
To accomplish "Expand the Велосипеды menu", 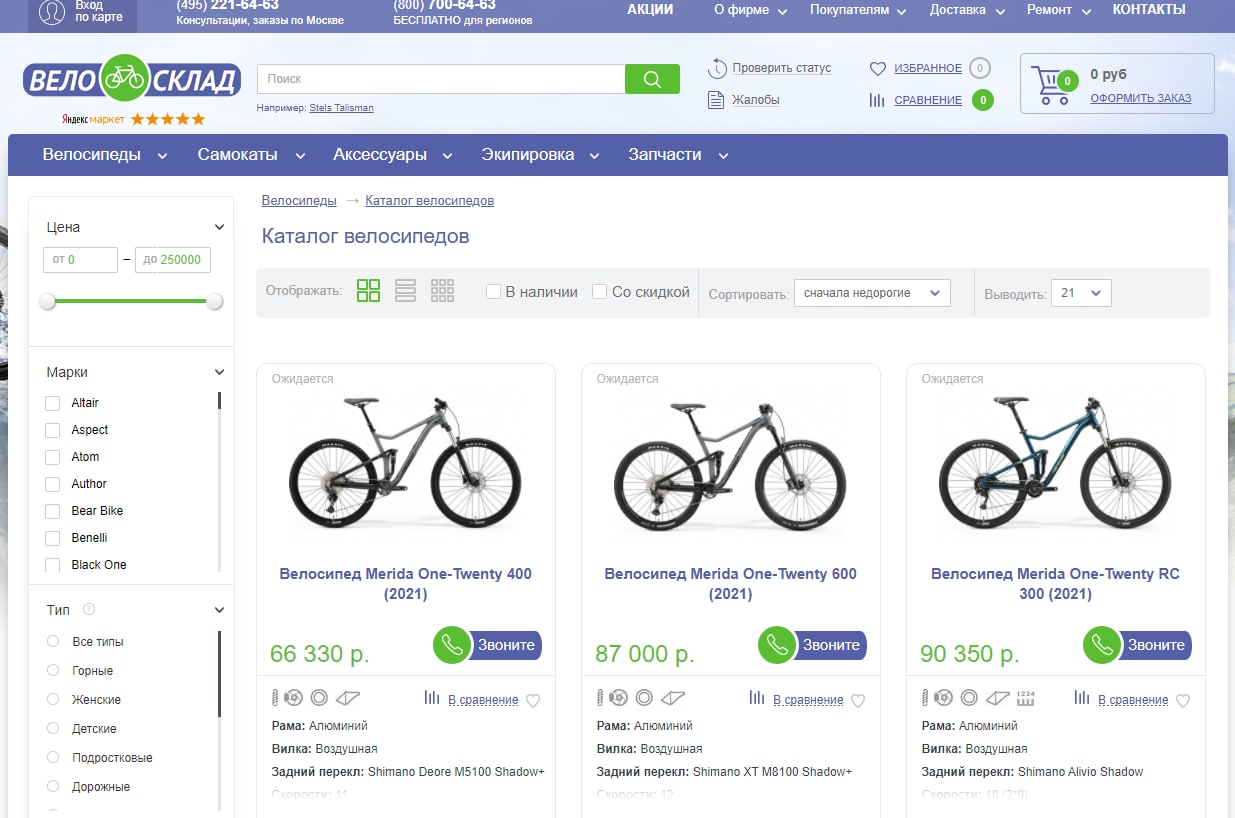I will [x=105, y=155].
